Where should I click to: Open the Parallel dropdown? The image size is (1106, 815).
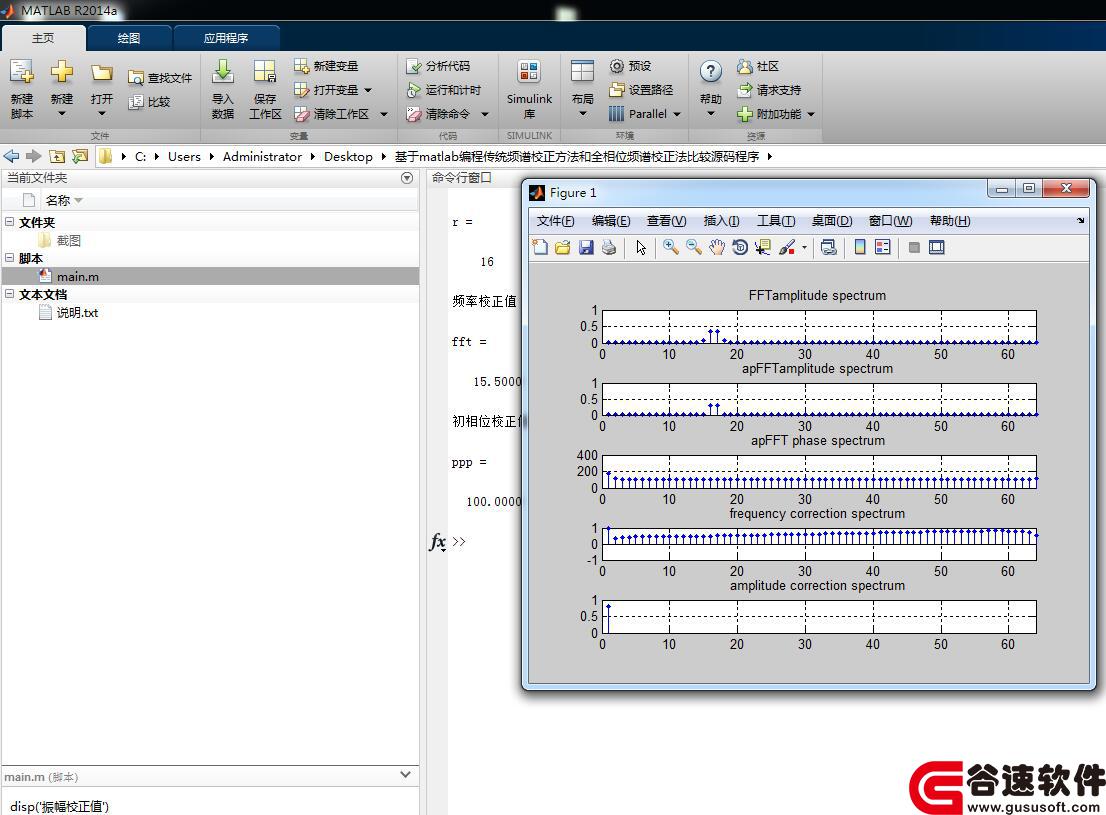pos(677,114)
